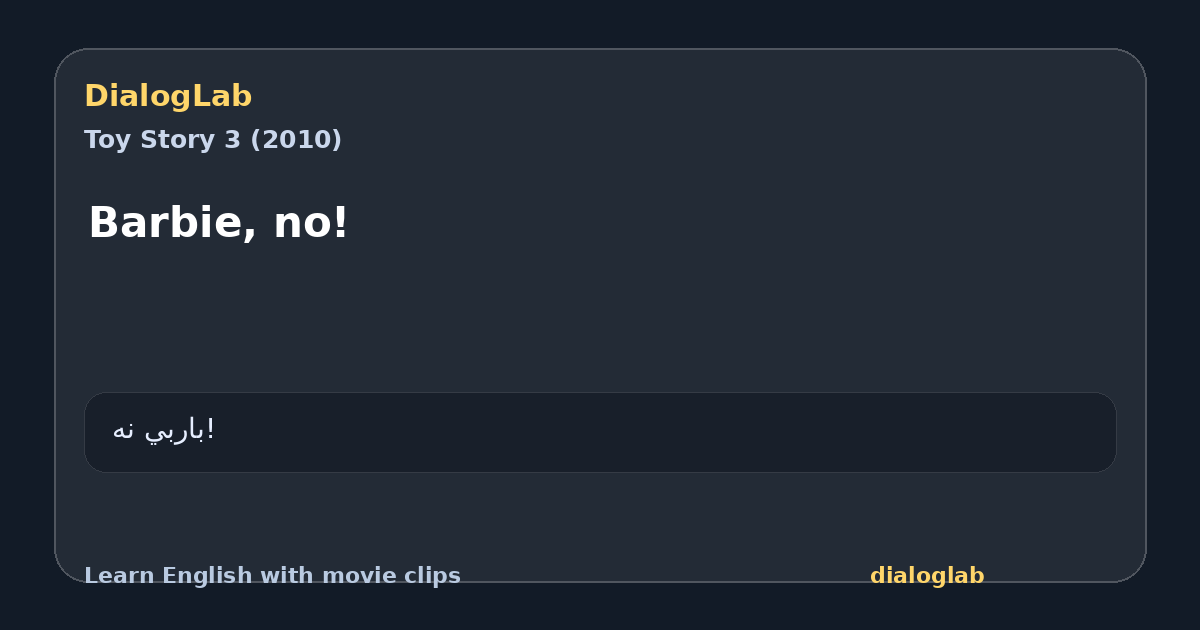Click the word "Learn" in the footer

[120, 576]
